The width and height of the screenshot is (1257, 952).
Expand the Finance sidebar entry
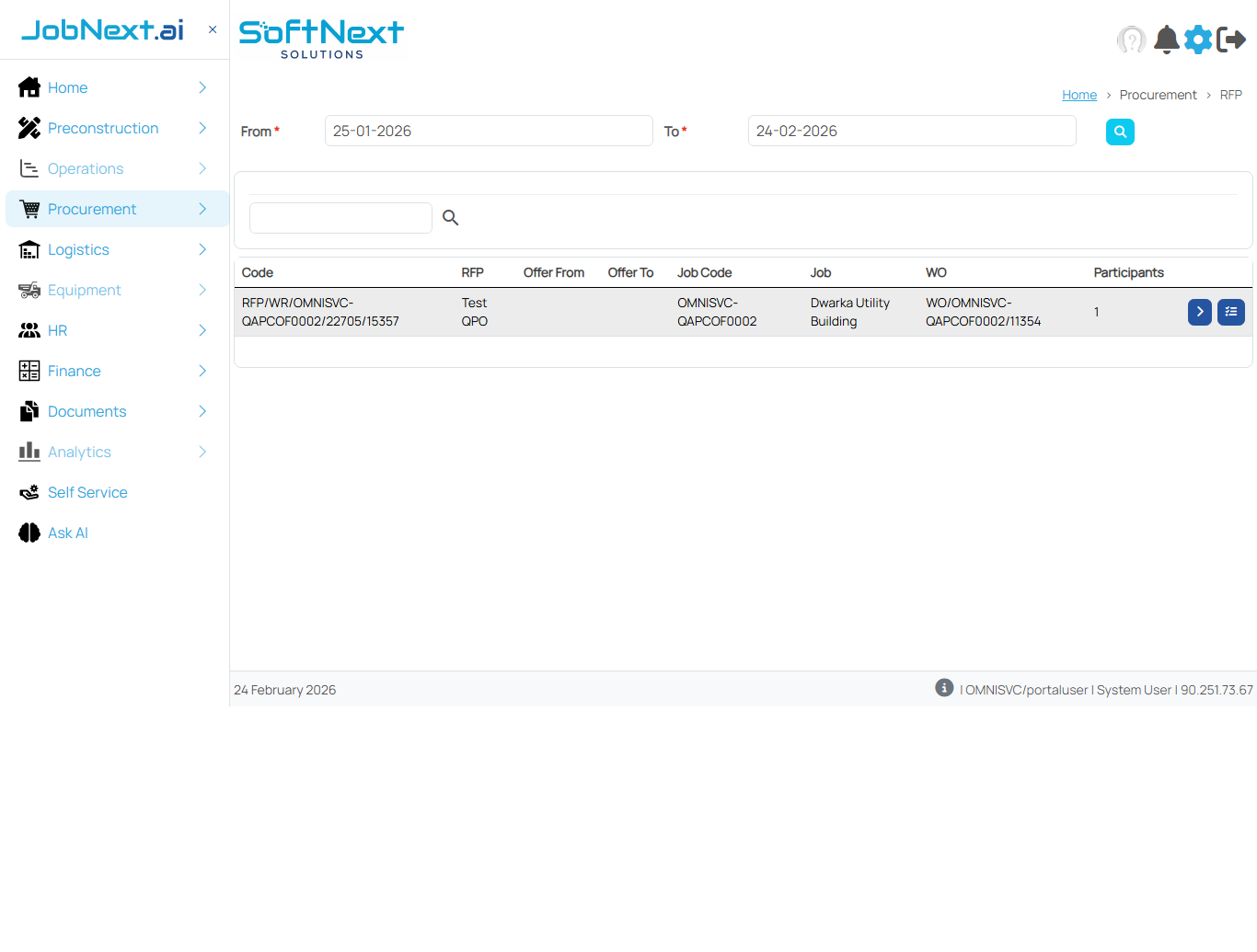(74, 371)
